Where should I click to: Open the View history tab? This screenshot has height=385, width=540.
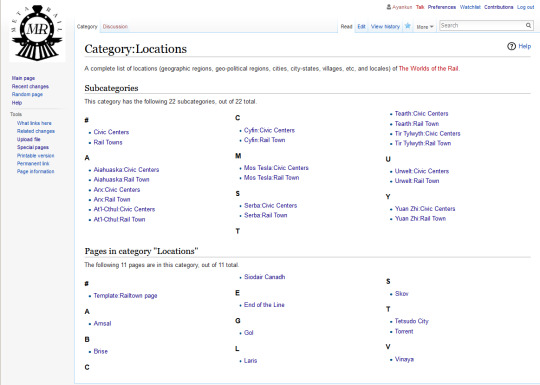[x=385, y=27]
